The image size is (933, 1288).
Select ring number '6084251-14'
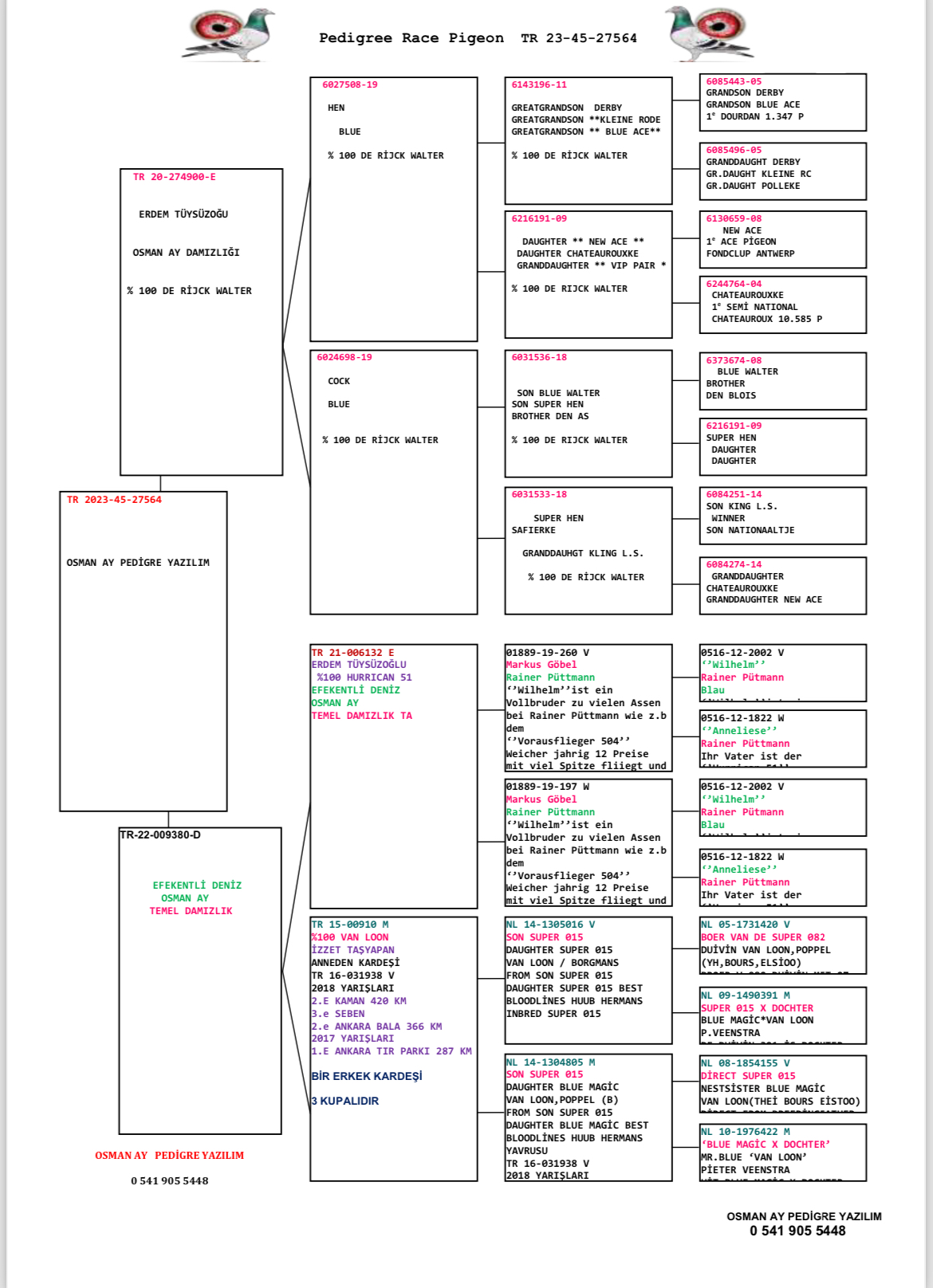tap(734, 494)
